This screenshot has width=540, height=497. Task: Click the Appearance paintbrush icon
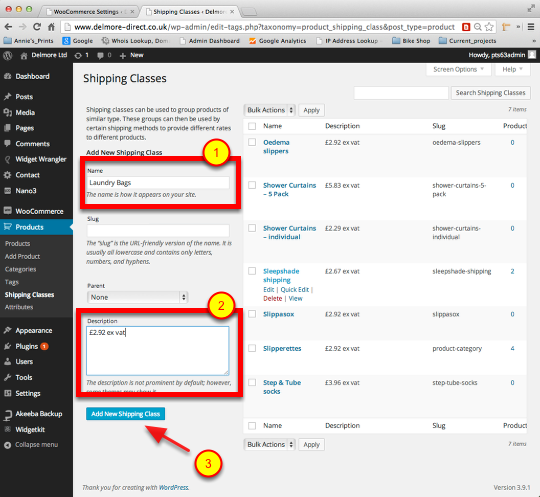coord(8,330)
